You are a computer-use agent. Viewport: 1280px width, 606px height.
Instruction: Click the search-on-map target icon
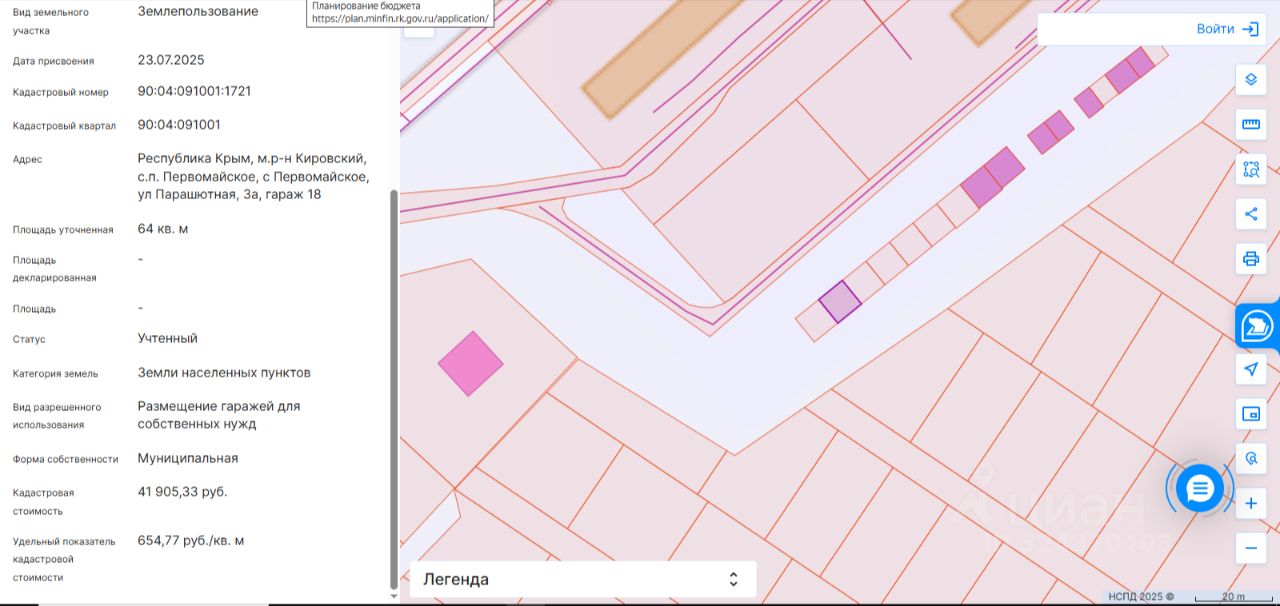1250,459
